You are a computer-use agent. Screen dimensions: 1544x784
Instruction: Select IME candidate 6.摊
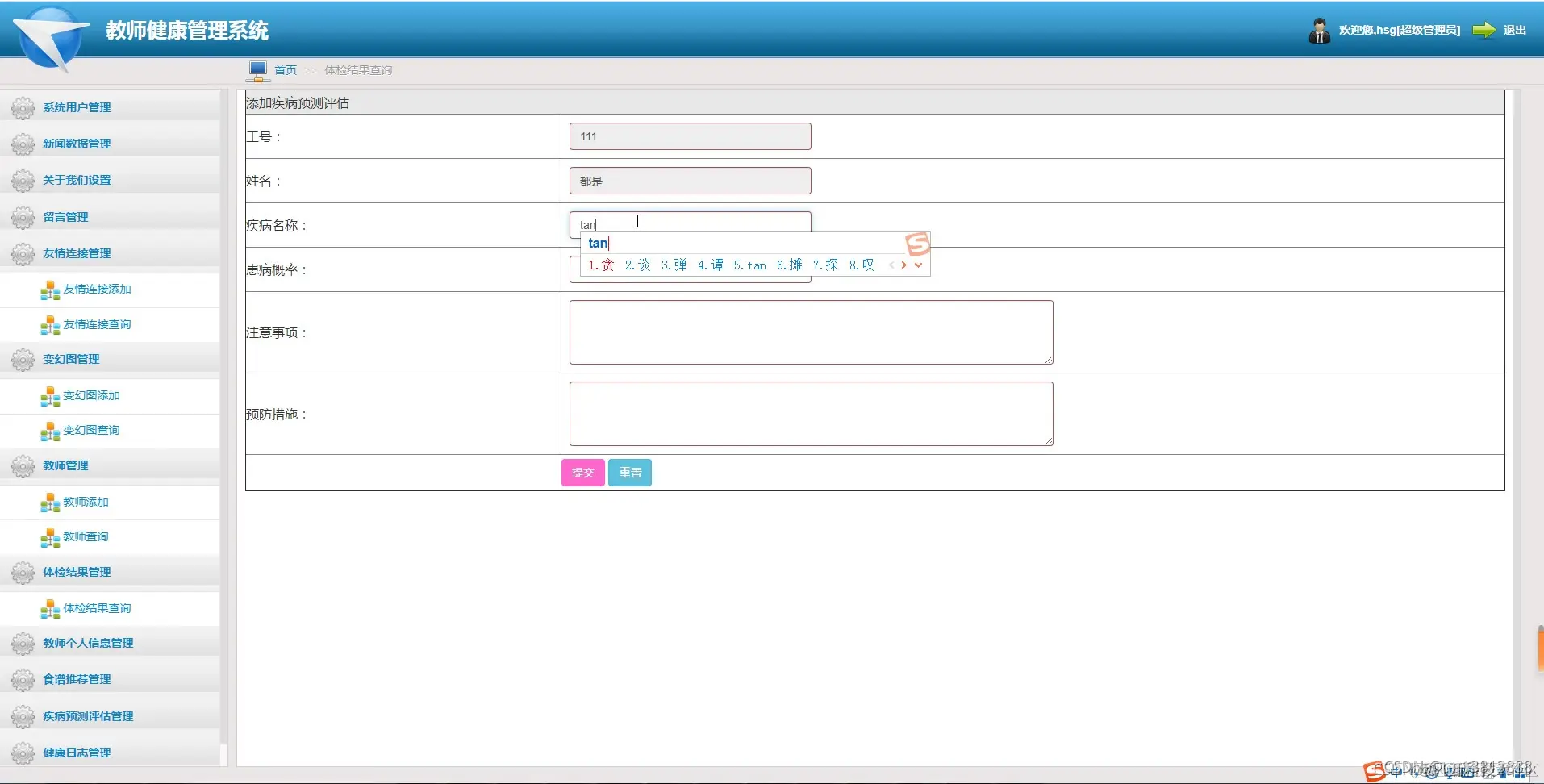point(789,265)
